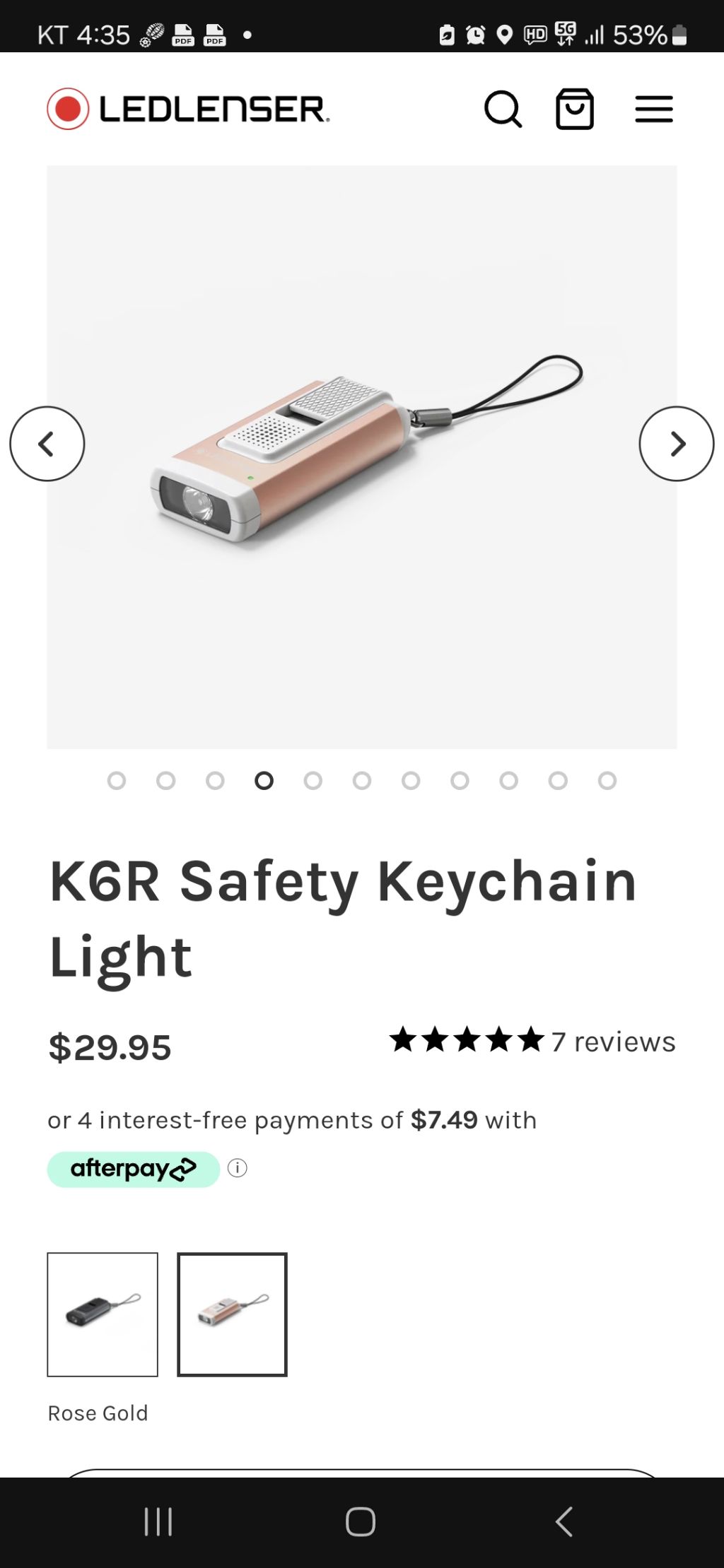Screen dimensions: 724x1568
Task: Tap the Afterpay badge
Action: (134, 1169)
